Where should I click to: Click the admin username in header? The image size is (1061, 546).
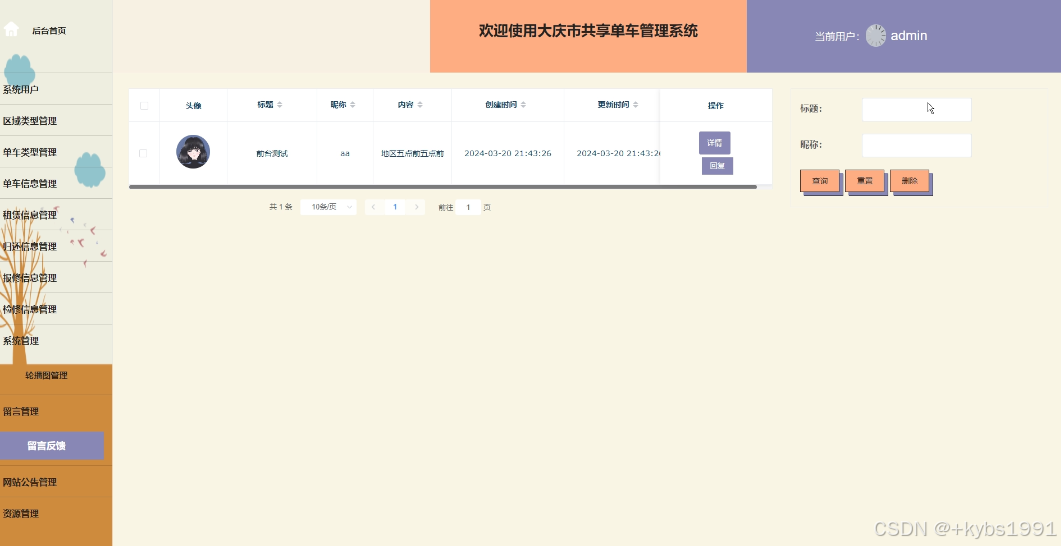coord(909,36)
